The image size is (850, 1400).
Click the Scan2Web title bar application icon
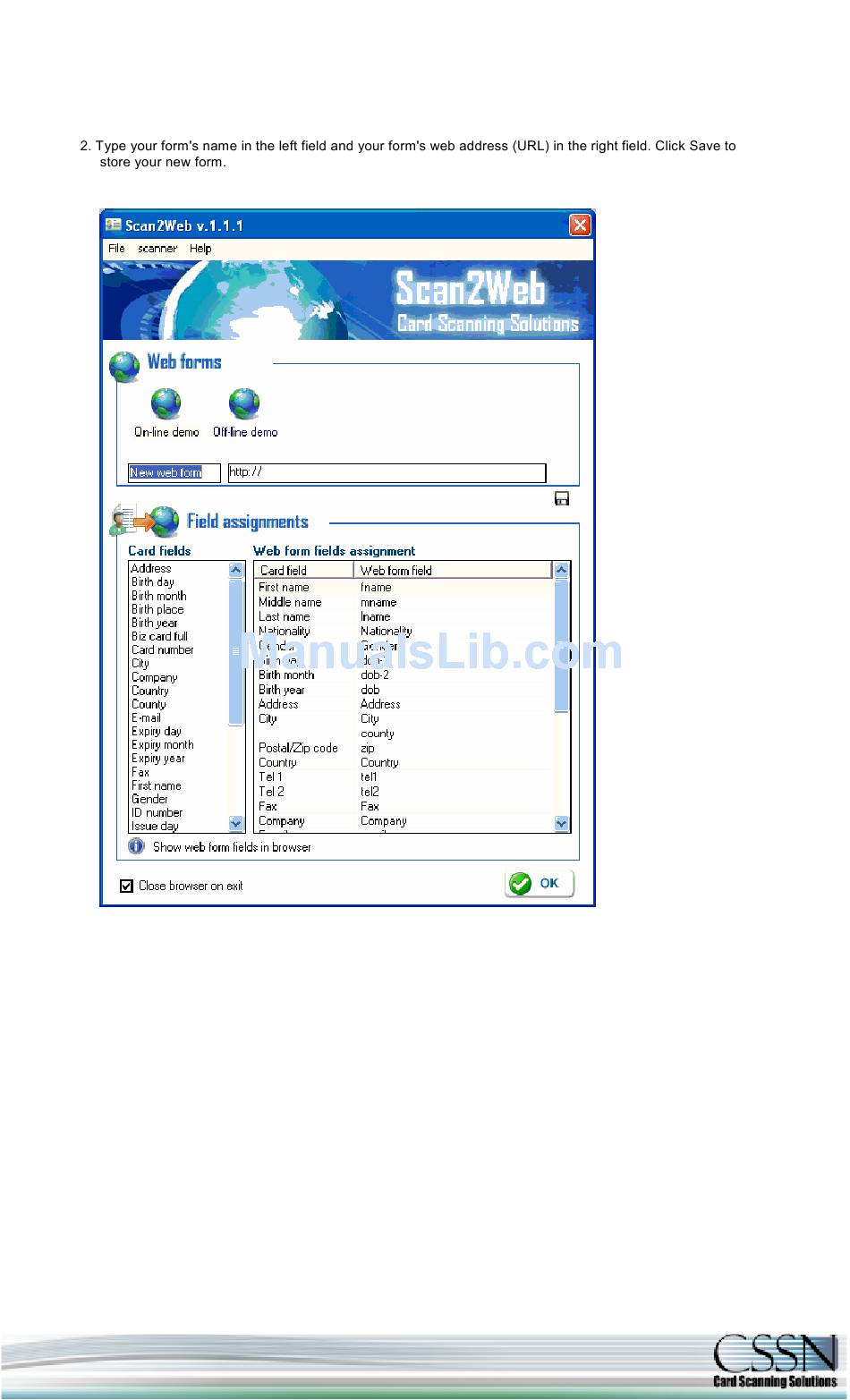[114, 225]
